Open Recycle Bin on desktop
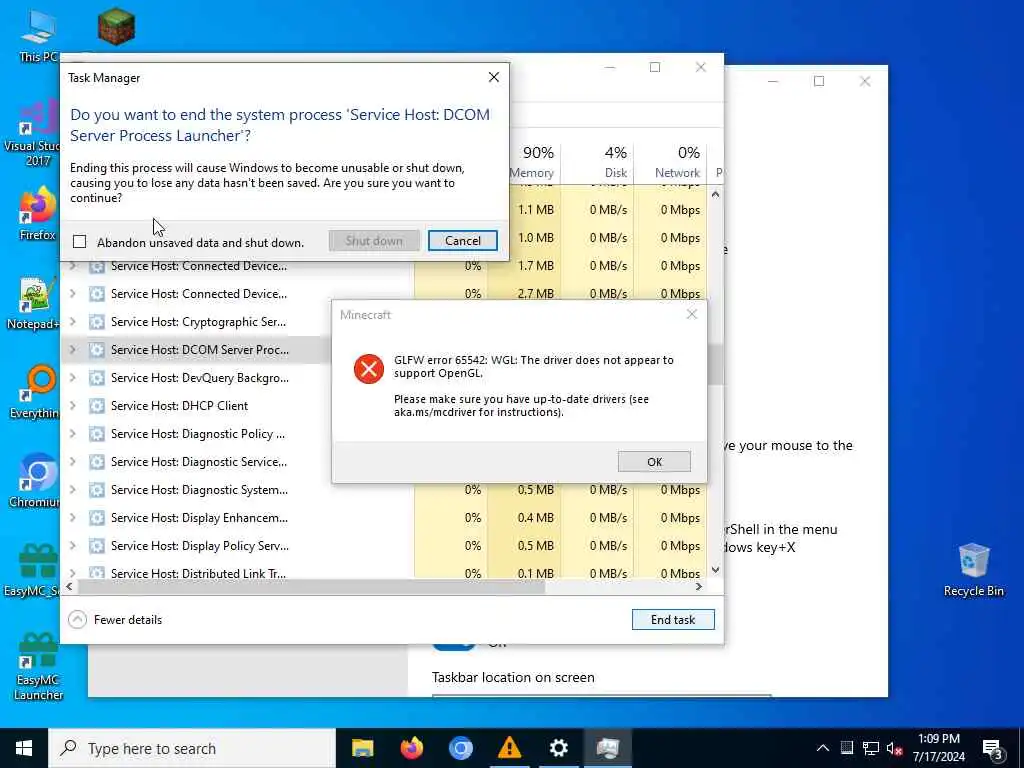Image resolution: width=1024 pixels, height=768 pixels. pyautogui.click(x=973, y=569)
